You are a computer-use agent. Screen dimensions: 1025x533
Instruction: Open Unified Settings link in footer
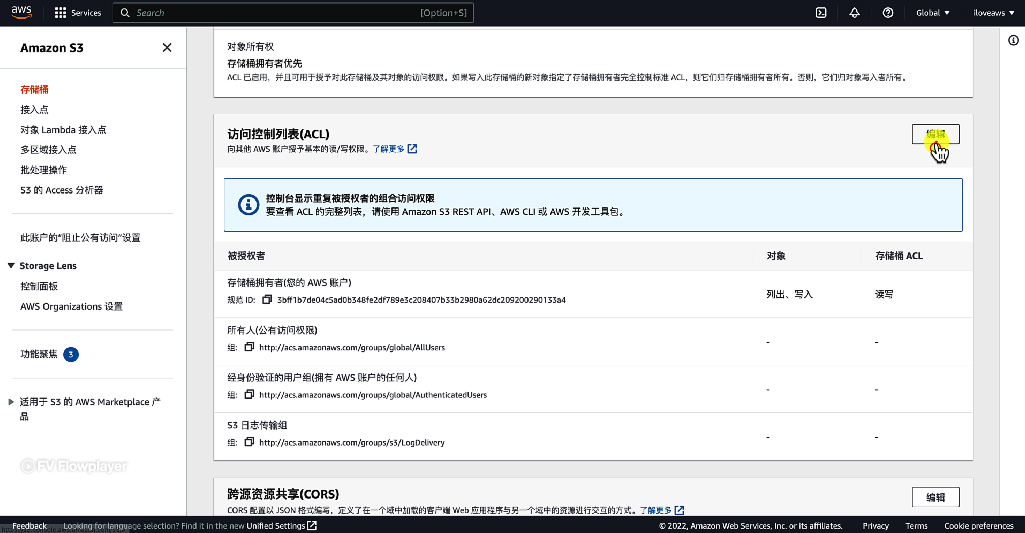[282, 526]
